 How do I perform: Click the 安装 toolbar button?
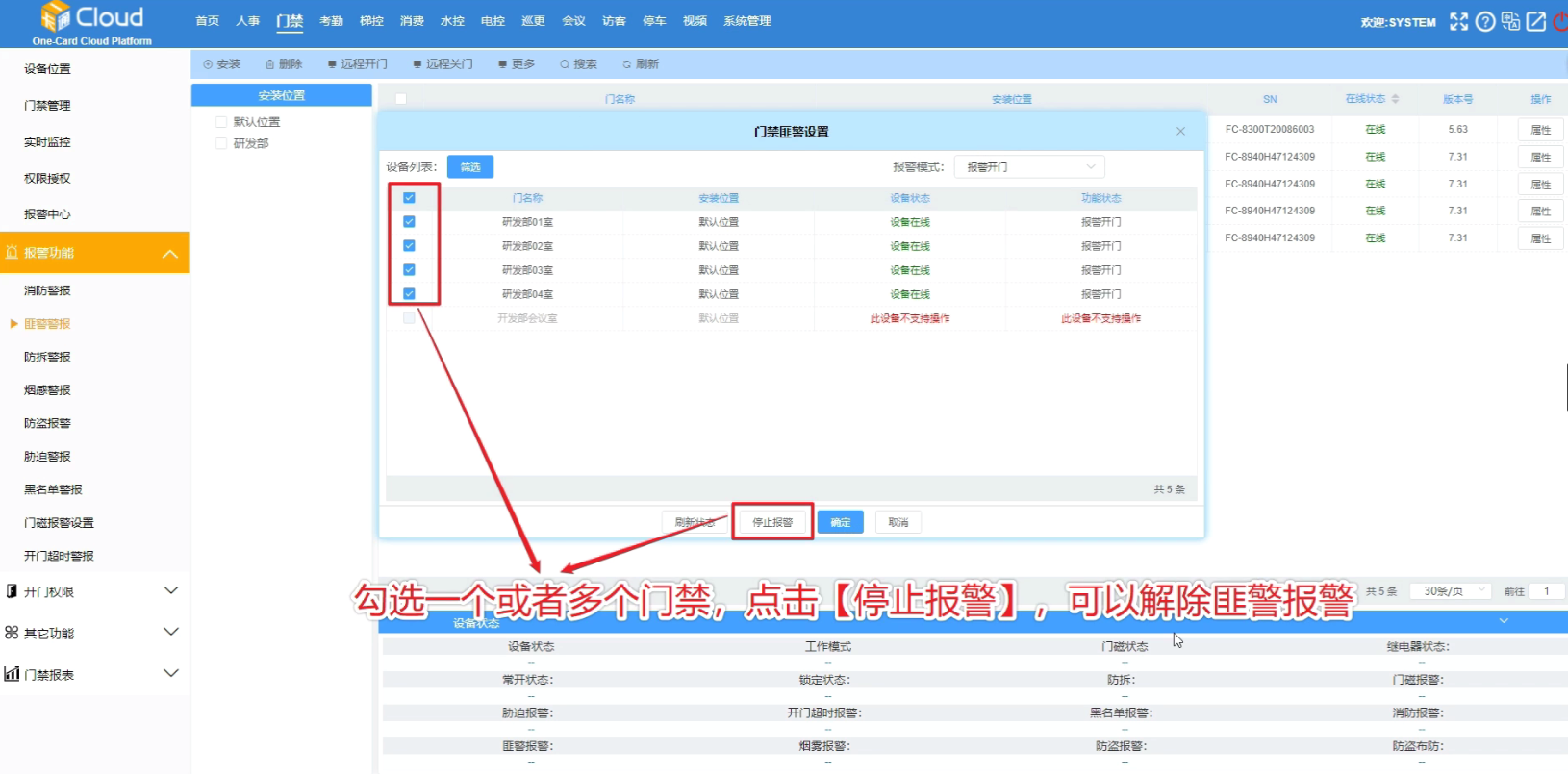pyautogui.click(x=222, y=64)
